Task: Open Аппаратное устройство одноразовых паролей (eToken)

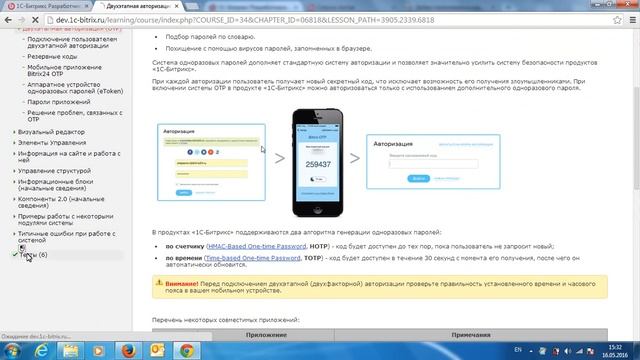Action: click(x=75, y=88)
